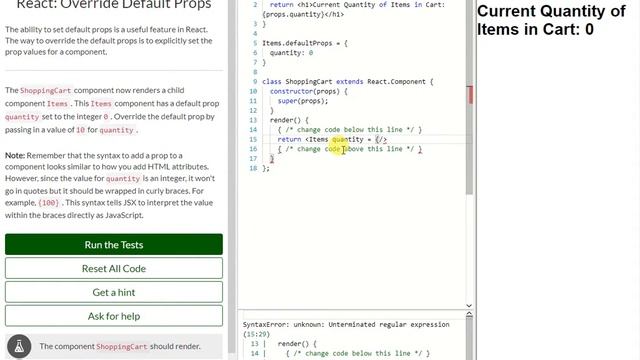
Task: Click line number 18 in the gutter
Action: [x=253, y=168]
